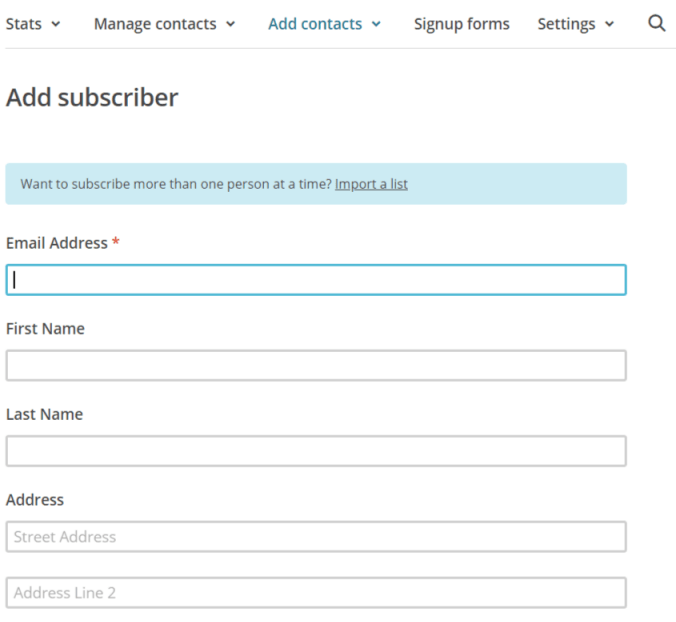The image size is (676, 622).
Task: Click the Street Address field
Action: tap(316, 537)
